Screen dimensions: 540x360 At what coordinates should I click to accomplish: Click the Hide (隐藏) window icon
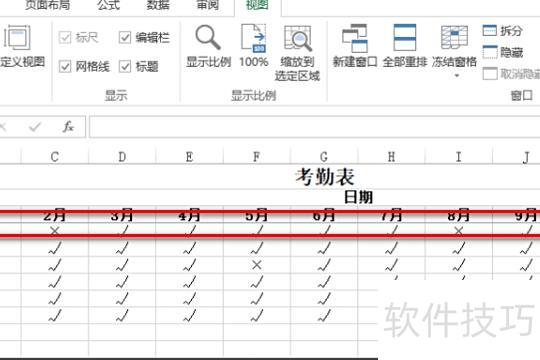point(490,52)
